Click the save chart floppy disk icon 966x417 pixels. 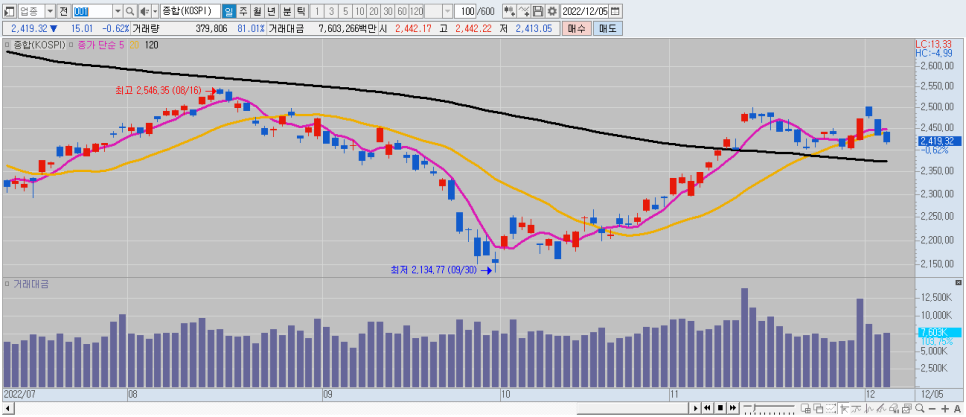click(538, 11)
